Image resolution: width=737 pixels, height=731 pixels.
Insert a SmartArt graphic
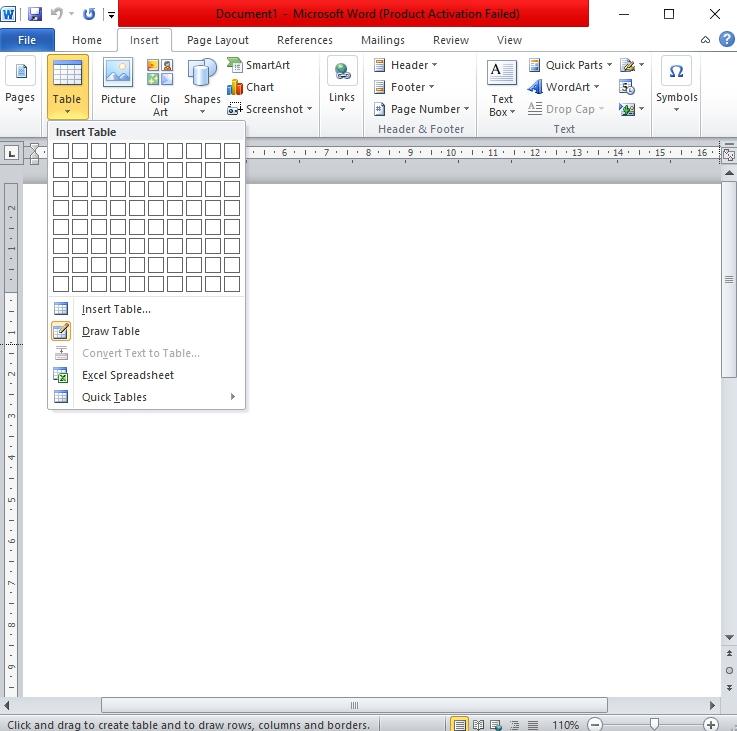click(259, 65)
